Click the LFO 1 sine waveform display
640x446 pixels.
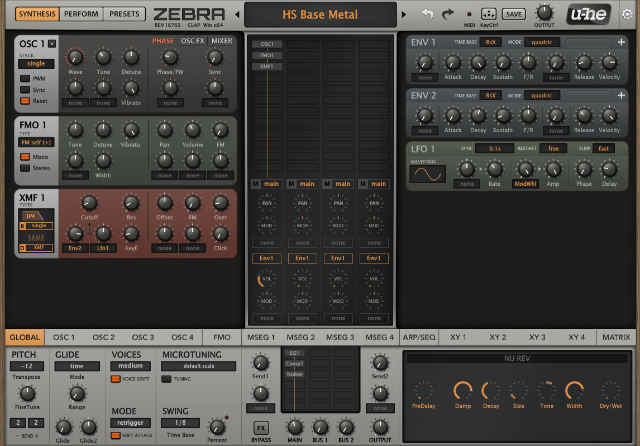[x=427, y=174]
